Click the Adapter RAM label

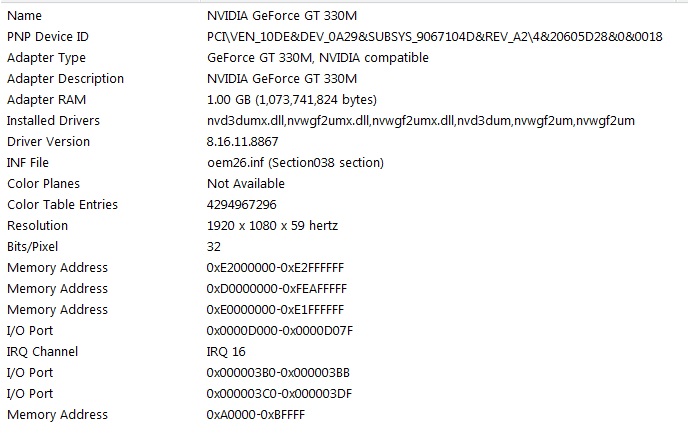point(47,100)
